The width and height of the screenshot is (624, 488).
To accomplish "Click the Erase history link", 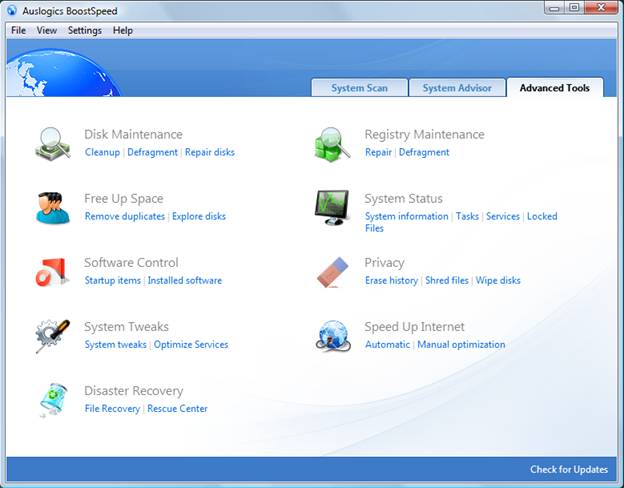I will pos(392,280).
